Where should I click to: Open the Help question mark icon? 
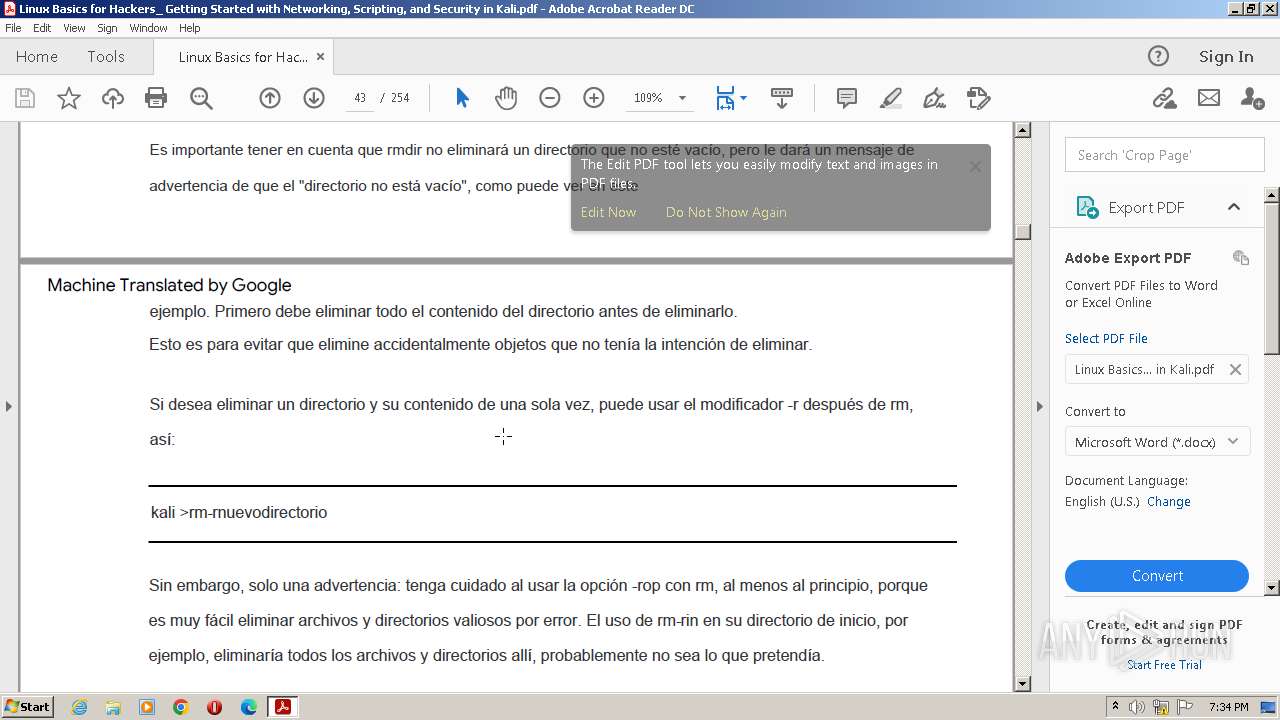[1158, 56]
